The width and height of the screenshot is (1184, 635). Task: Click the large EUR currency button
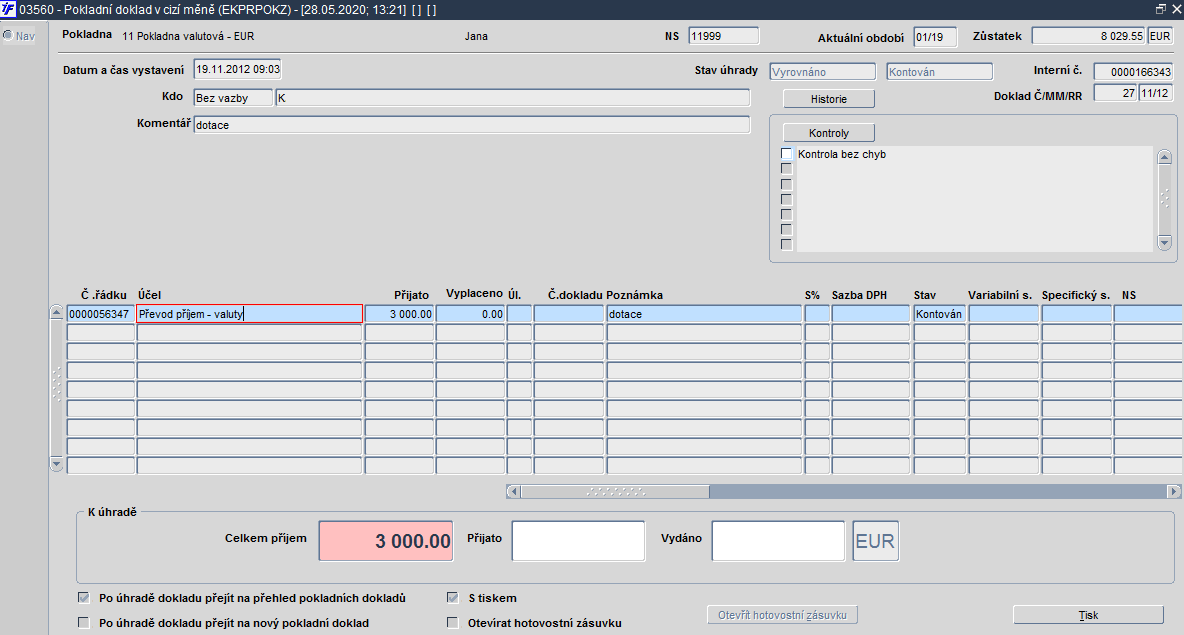tap(875, 541)
